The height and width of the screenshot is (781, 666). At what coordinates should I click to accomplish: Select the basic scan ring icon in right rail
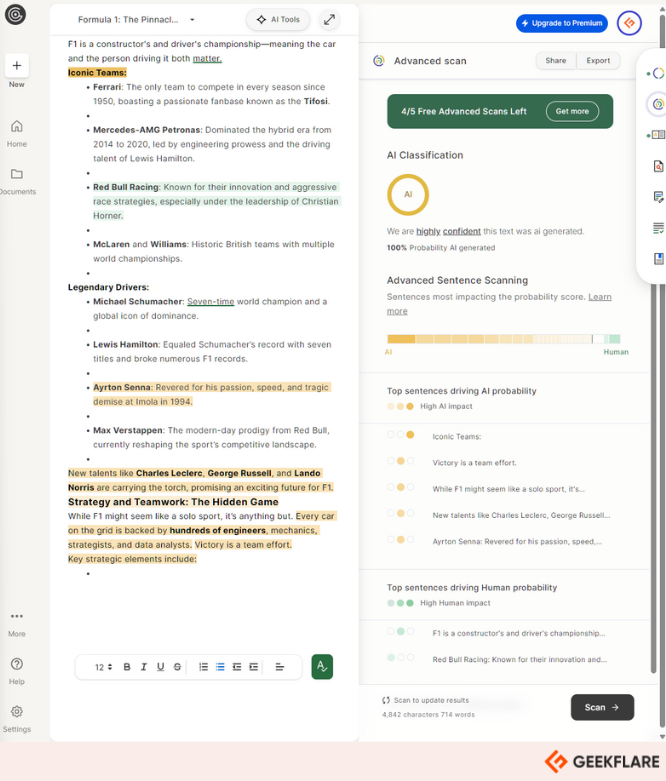point(658,74)
